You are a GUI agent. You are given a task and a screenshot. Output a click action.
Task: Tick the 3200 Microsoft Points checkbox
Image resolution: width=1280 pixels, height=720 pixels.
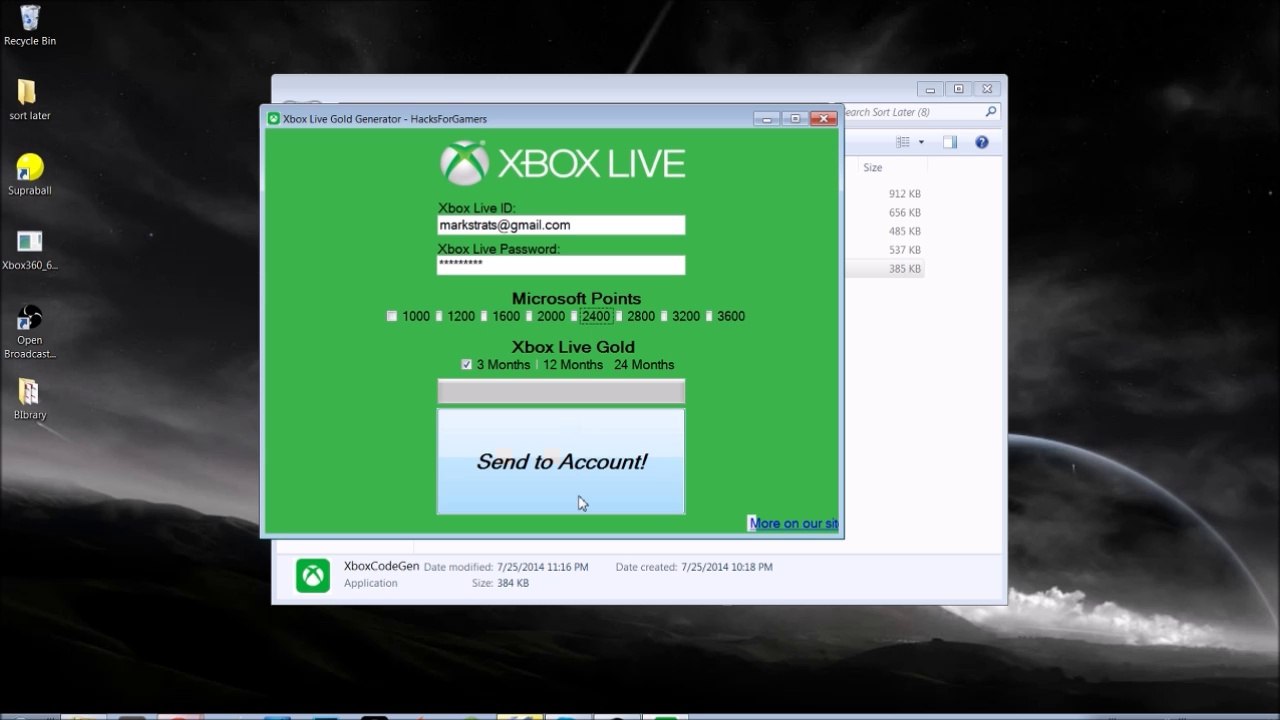664,316
